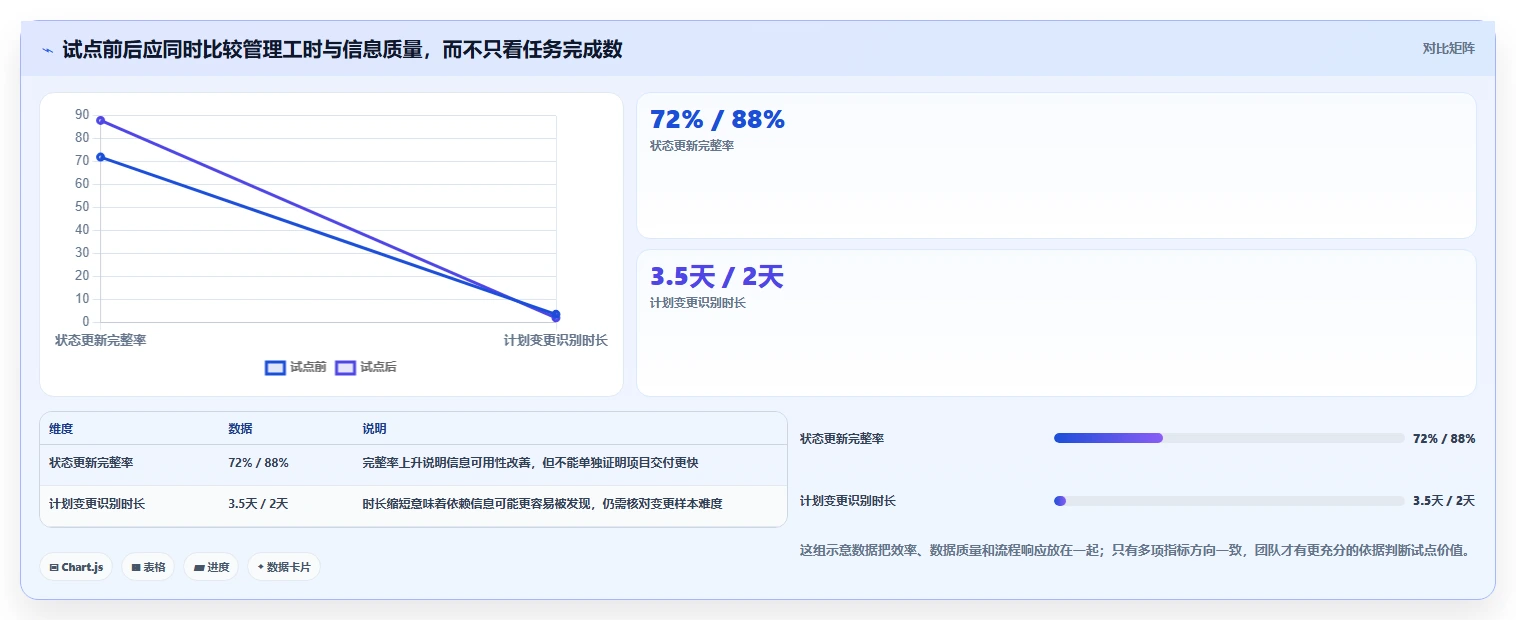
Task: Click table cell 状态更新完整率 in 维度 column
Action: [91, 463]
